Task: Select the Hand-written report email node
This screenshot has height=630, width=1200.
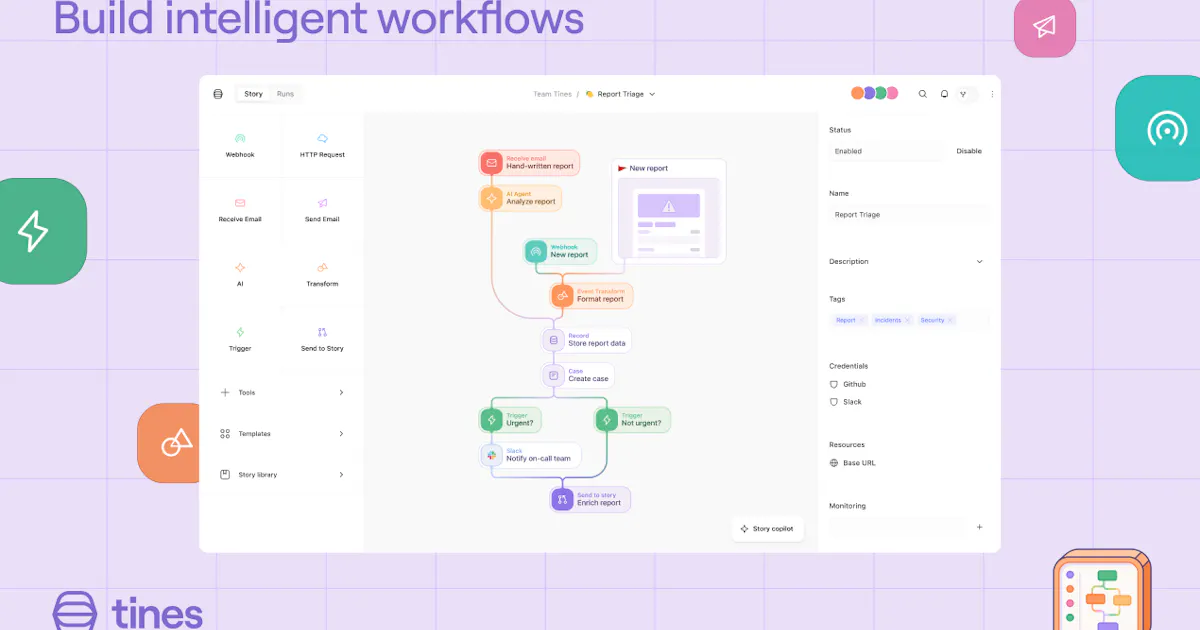Action: click(x=529, y=162)
